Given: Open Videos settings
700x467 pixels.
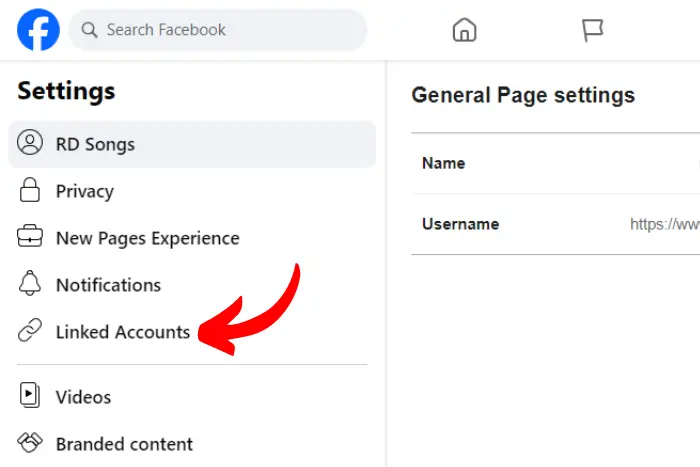Looking at the screenshot, I should tap(192, 397).
